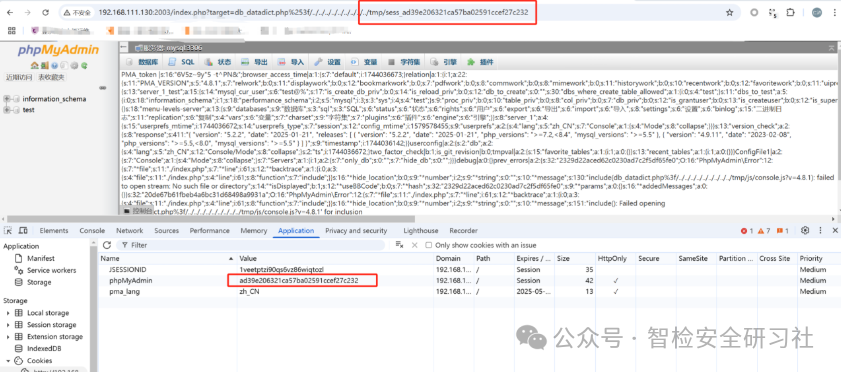Click the navigation link chain icon
The height and width of the screenshot is (372, 841).
click(x=103, y=88)
